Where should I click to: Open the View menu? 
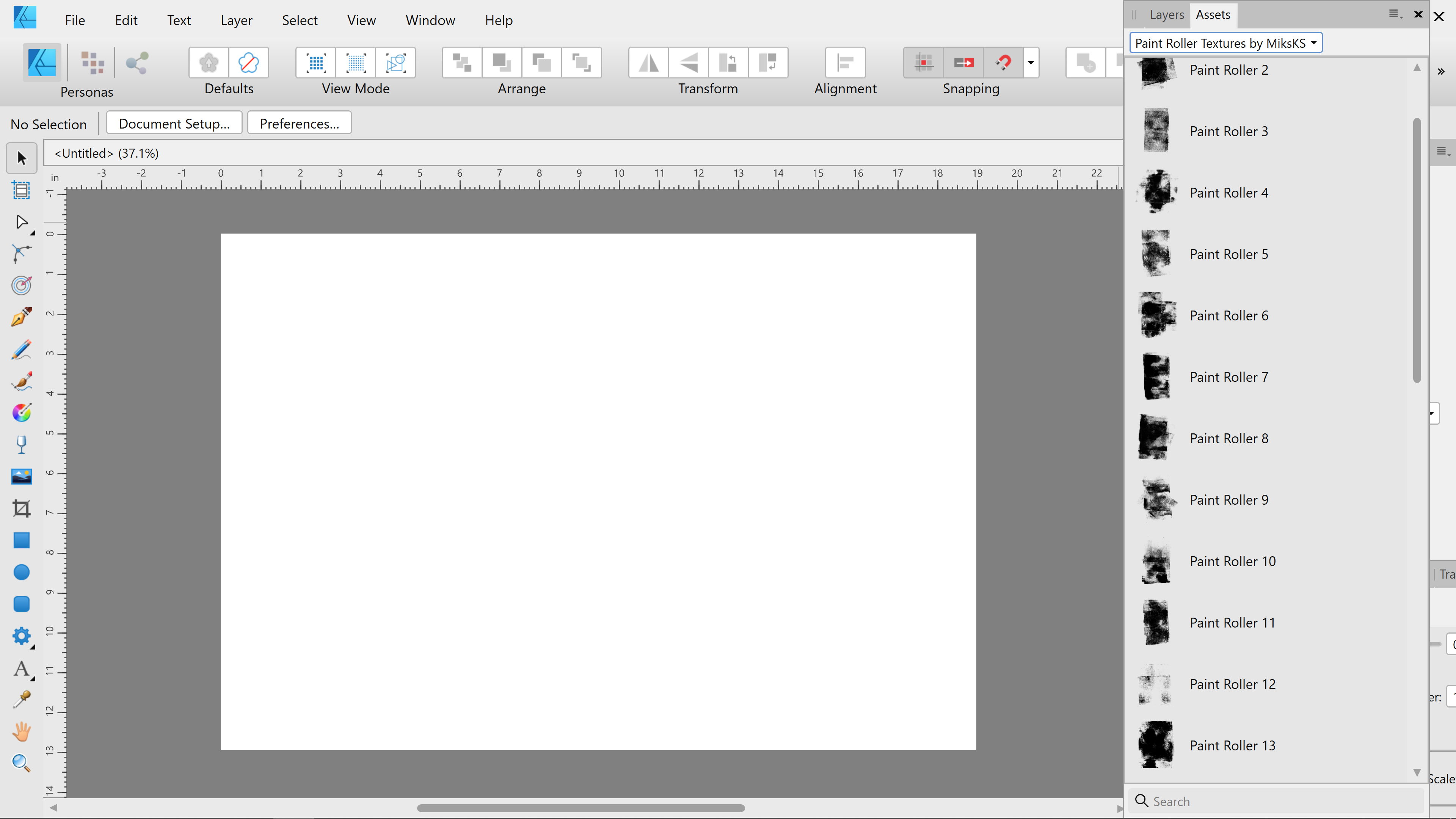tap(361, 20)
